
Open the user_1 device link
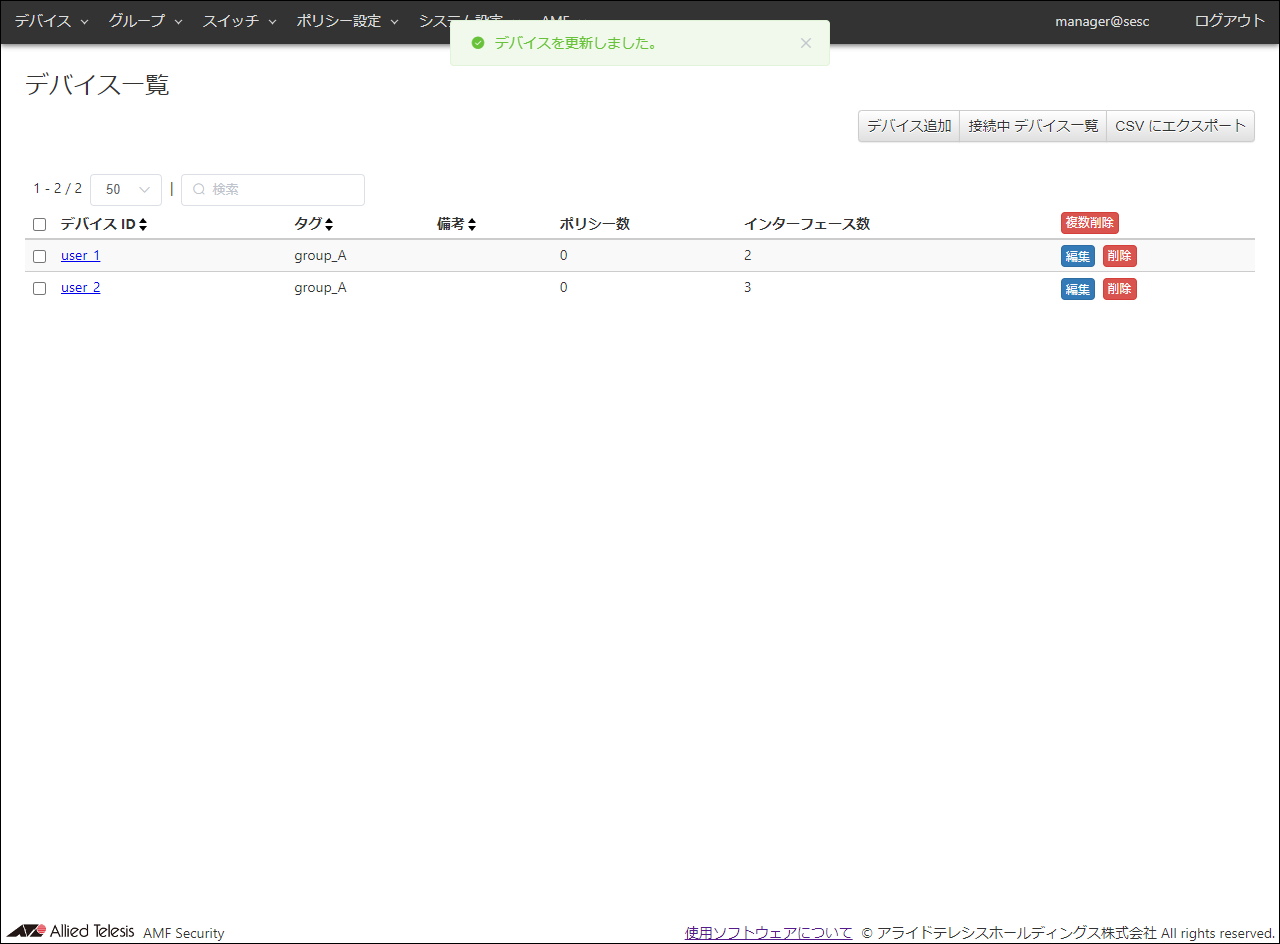tap(80, 256)
